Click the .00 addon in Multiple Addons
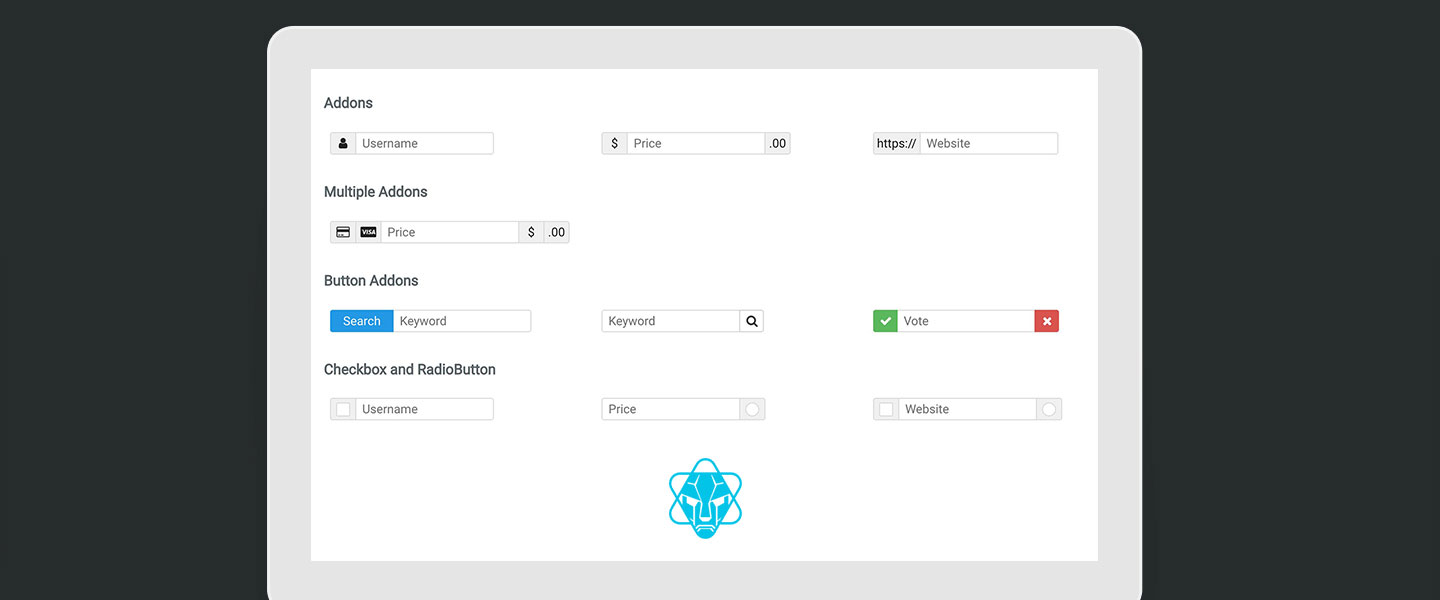 click(x=557, y=232)
